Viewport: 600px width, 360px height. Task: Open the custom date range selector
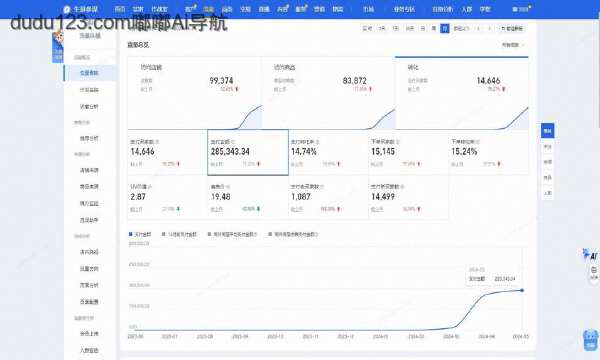click(461, 29)
